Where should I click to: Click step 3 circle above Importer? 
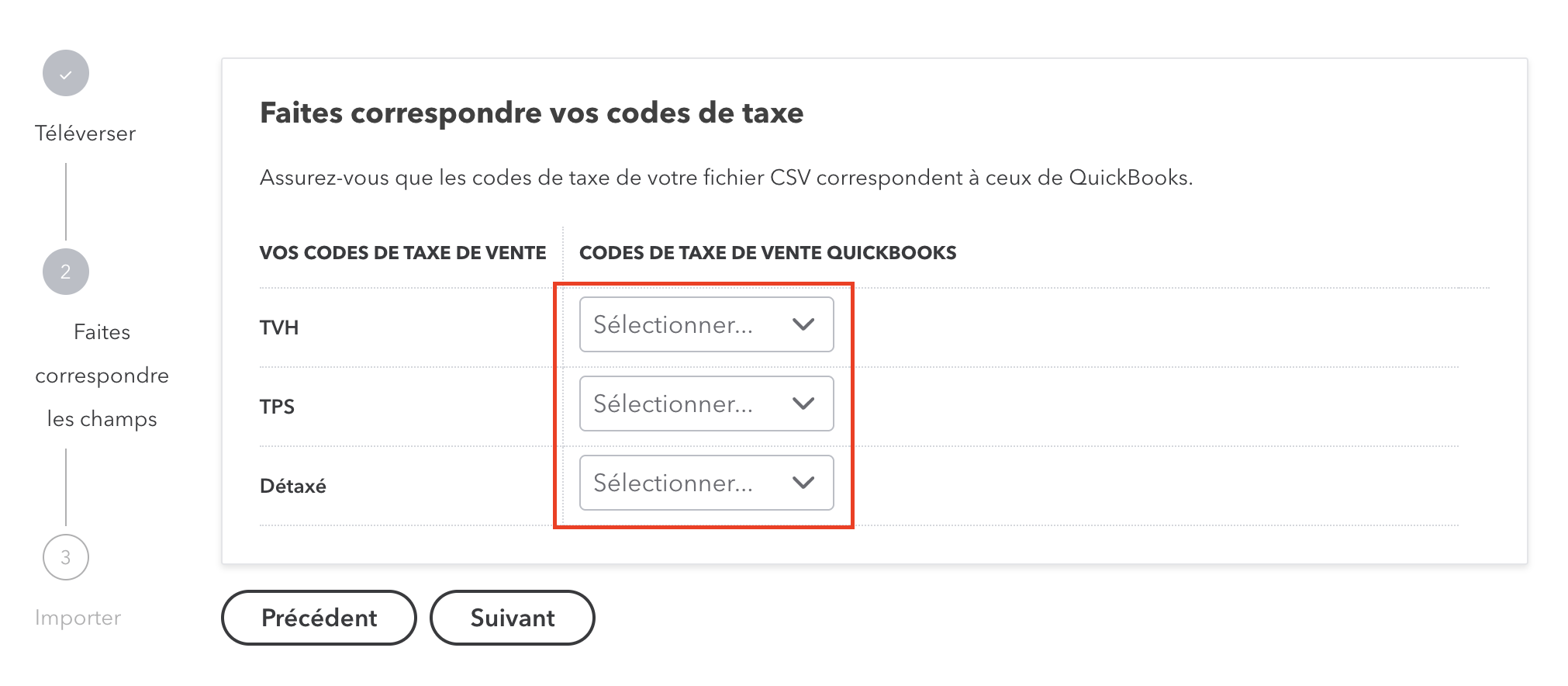pos(65,556)
